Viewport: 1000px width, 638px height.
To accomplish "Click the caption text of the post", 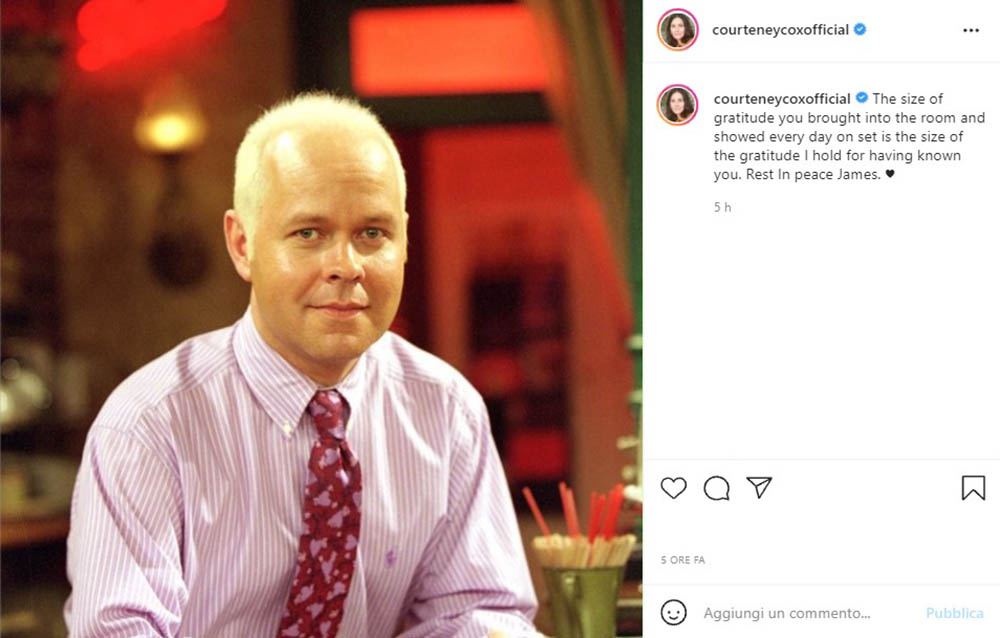I will coord(849,137).
